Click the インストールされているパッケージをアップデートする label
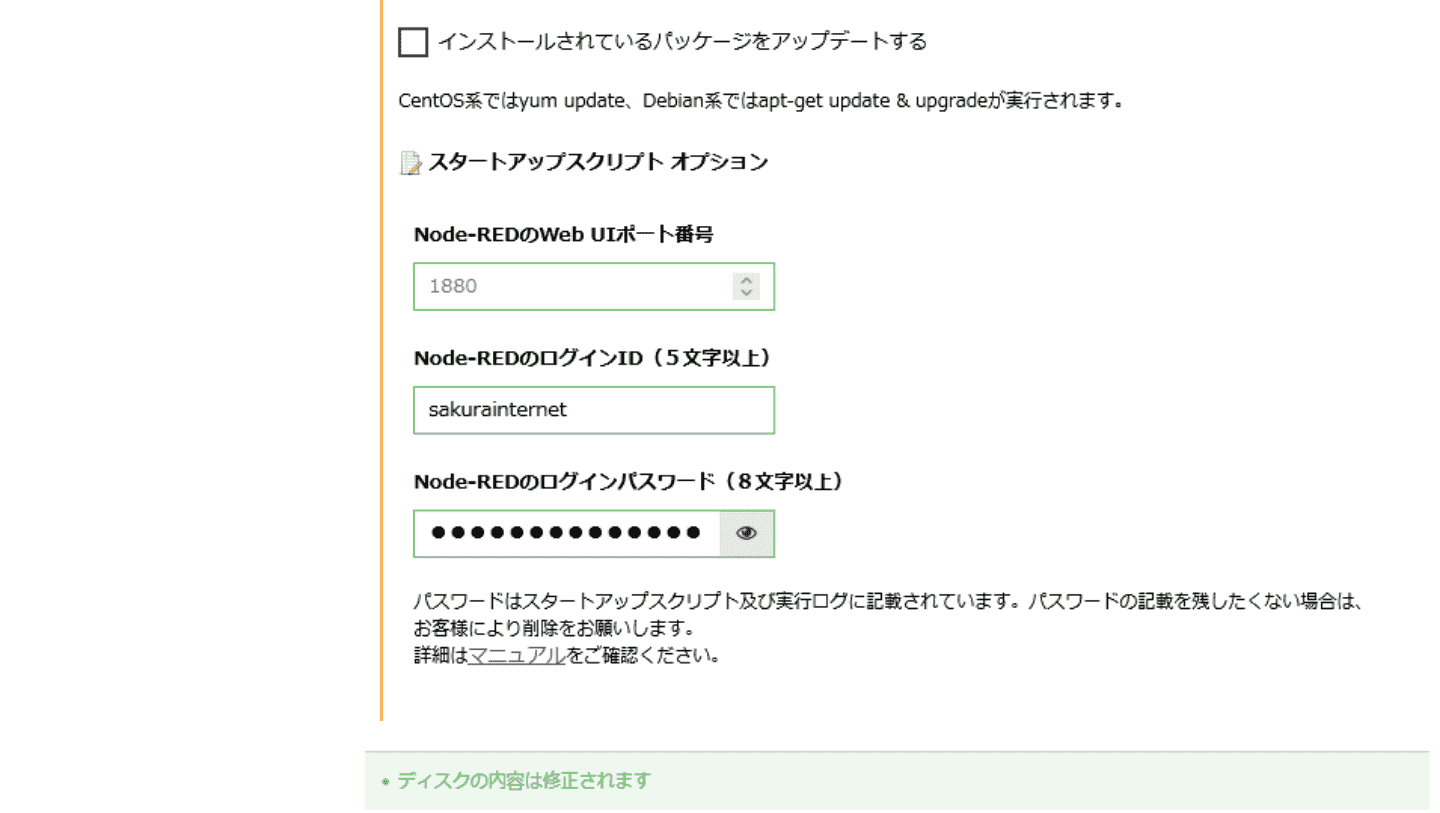The height and width of the screenshot is (813, 1440). (x=682, y=42)
